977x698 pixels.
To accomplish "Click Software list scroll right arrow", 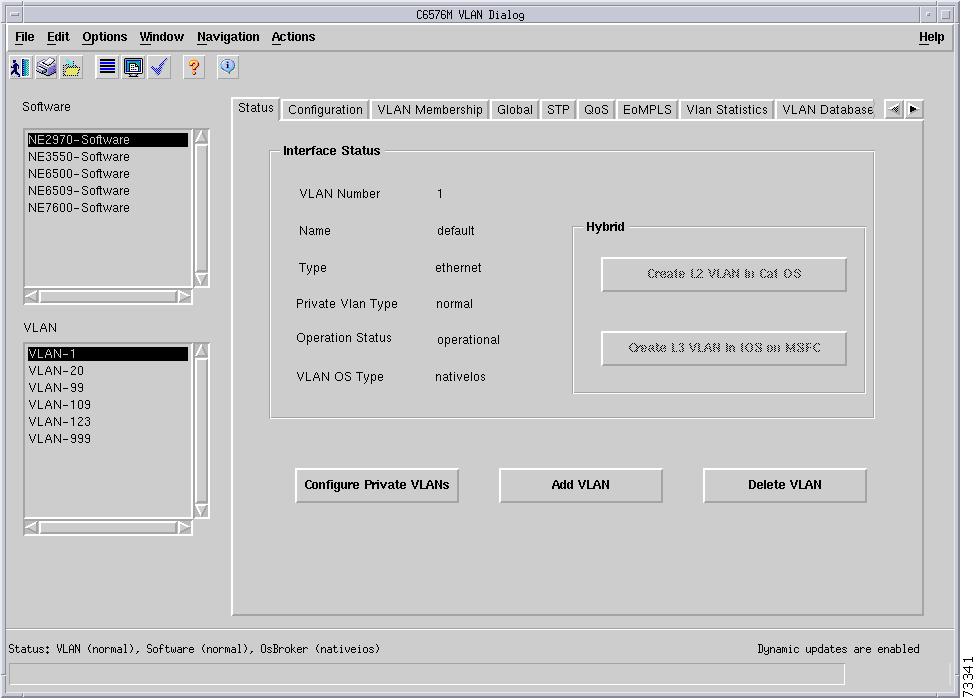I will pos(184,297).
